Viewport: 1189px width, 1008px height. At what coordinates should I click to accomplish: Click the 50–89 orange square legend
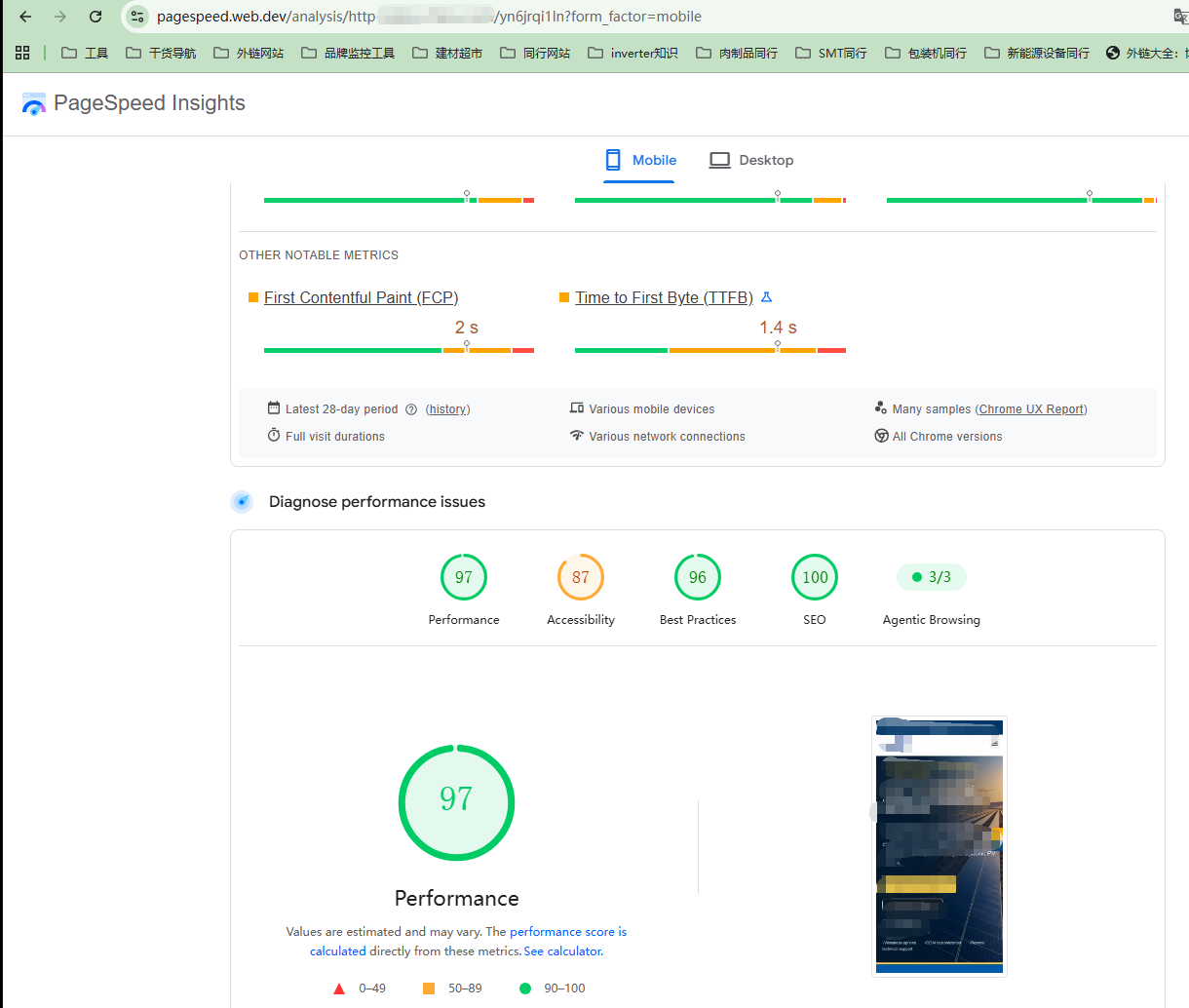452,989
